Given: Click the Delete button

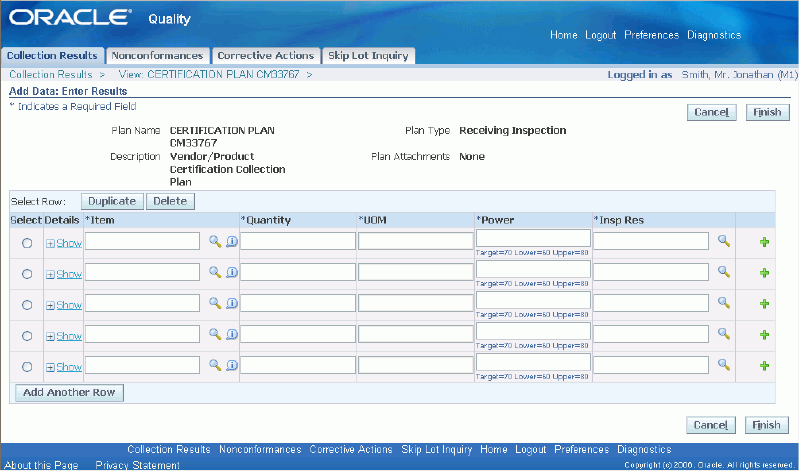Looking at the screenshot, I should (170, 201).
